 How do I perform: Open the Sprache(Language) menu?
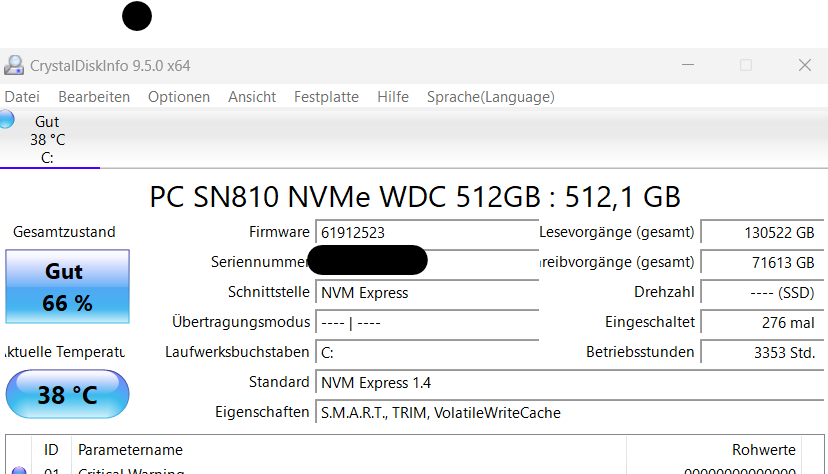coord(491,97)
